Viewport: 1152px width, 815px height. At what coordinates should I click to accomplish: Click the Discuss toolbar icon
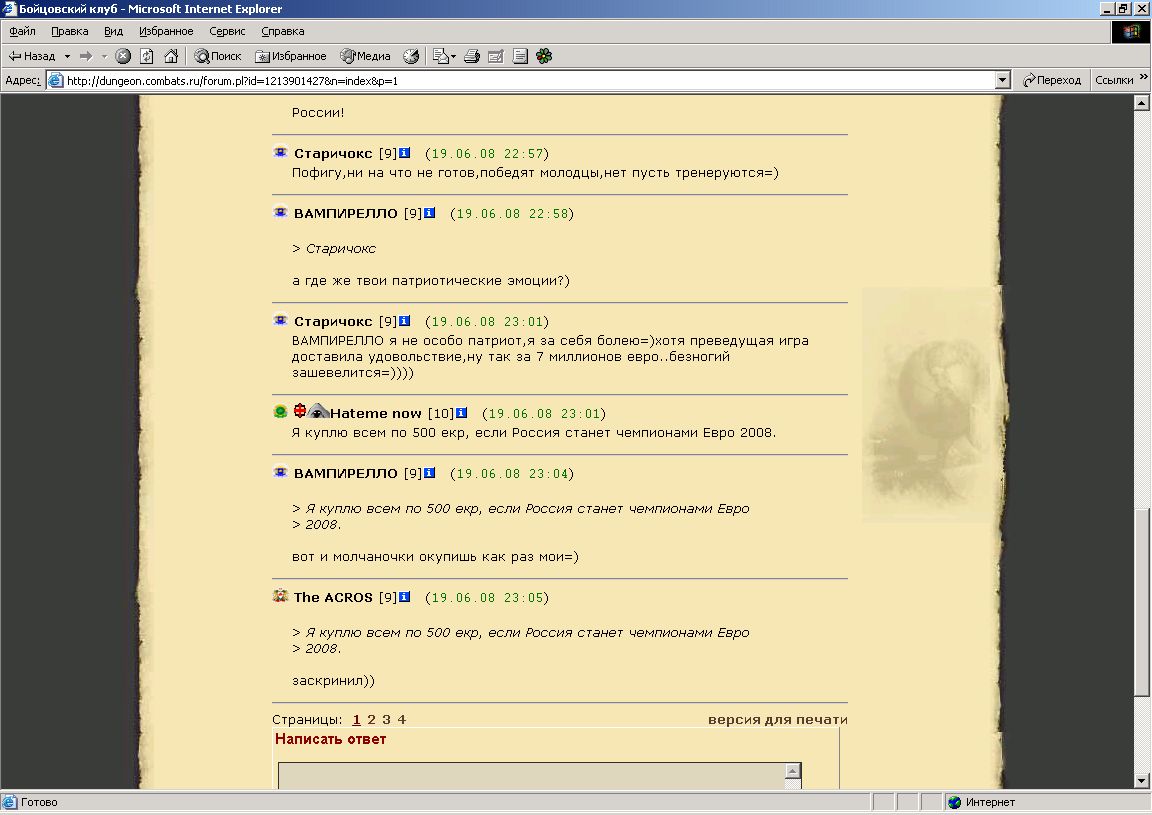pos(520,56)
